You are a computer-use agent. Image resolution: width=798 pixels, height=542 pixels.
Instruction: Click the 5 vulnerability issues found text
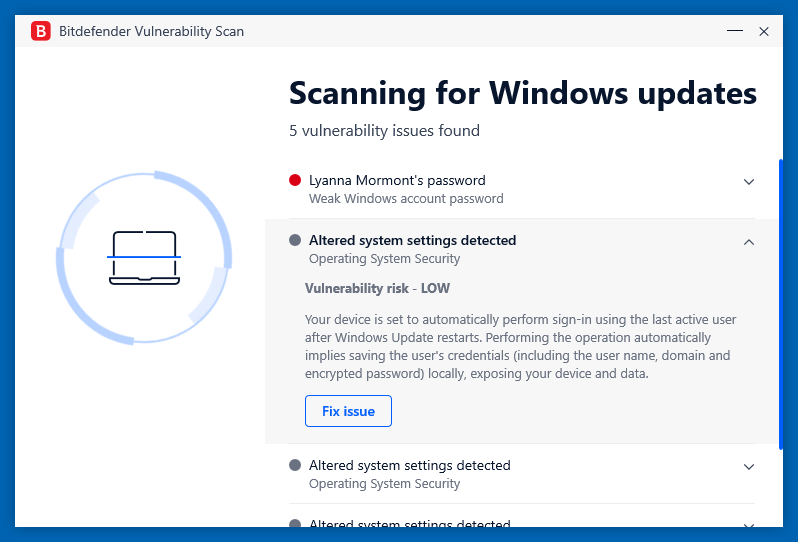point(384,131)
